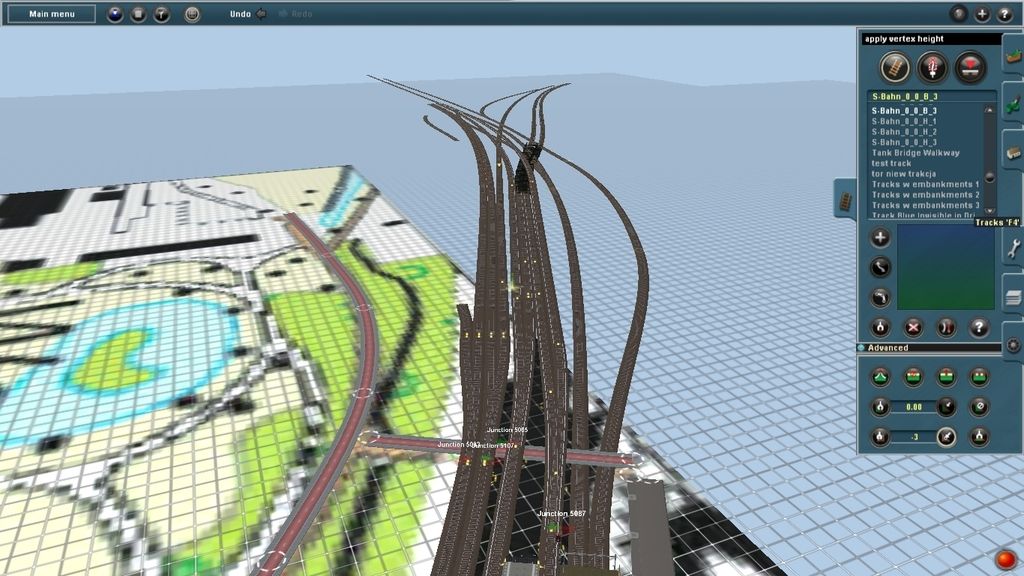This screenshot has width=1024, height=576.
Task: Click Add Track plus tool
Action: (880, 238)
